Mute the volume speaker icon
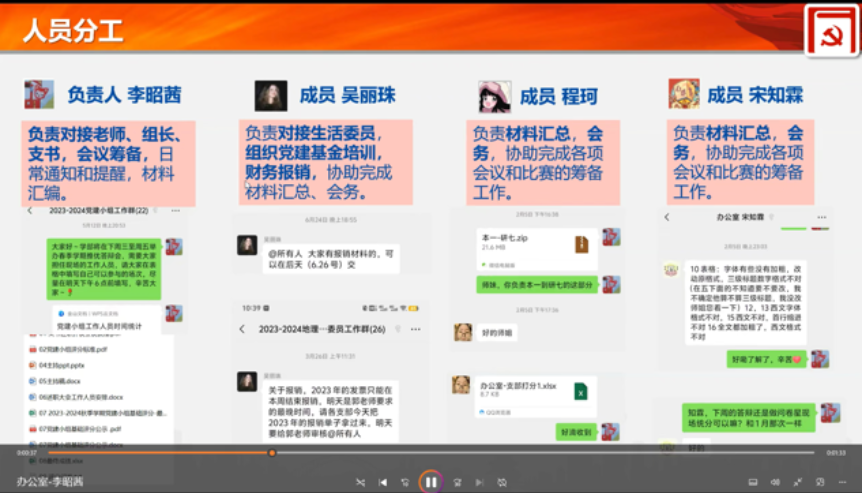Viewport: 863px width, 494px height. 774,482
